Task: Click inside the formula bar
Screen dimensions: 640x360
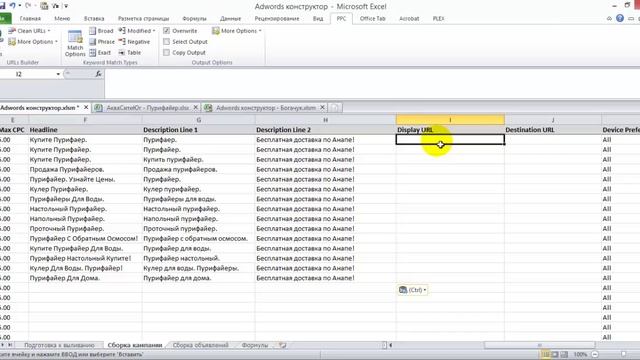Action: tap(371, 84)
